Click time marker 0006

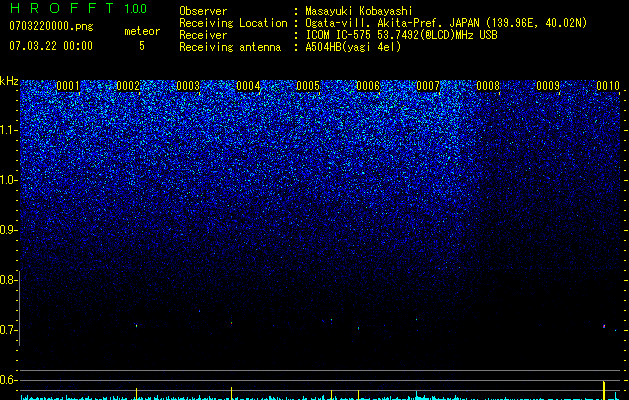coord(368,86)
